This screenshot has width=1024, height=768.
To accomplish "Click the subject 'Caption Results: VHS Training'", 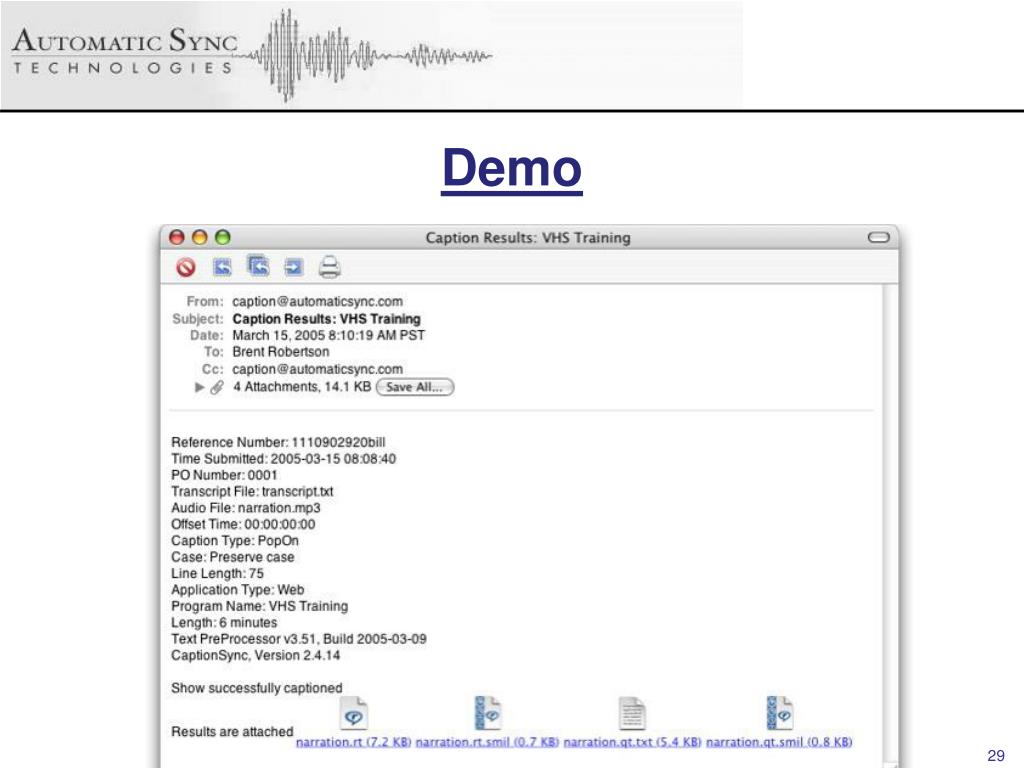I will 327,319.
